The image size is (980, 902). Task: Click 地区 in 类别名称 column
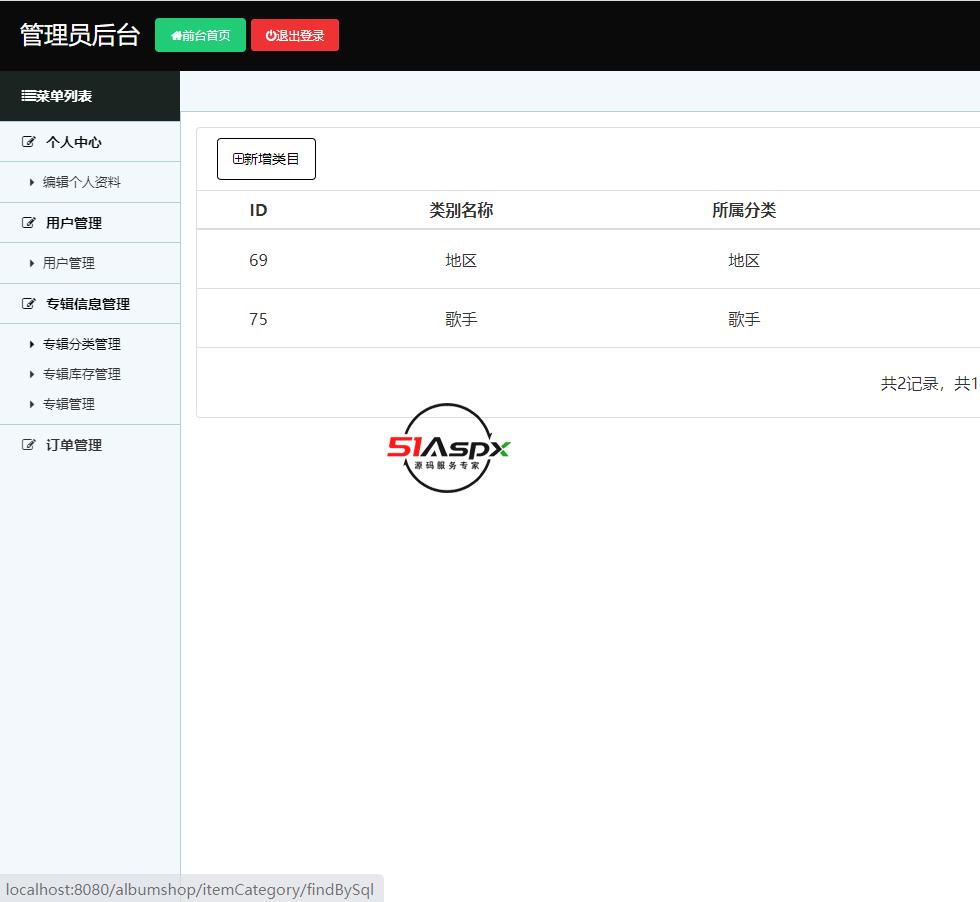461,261
